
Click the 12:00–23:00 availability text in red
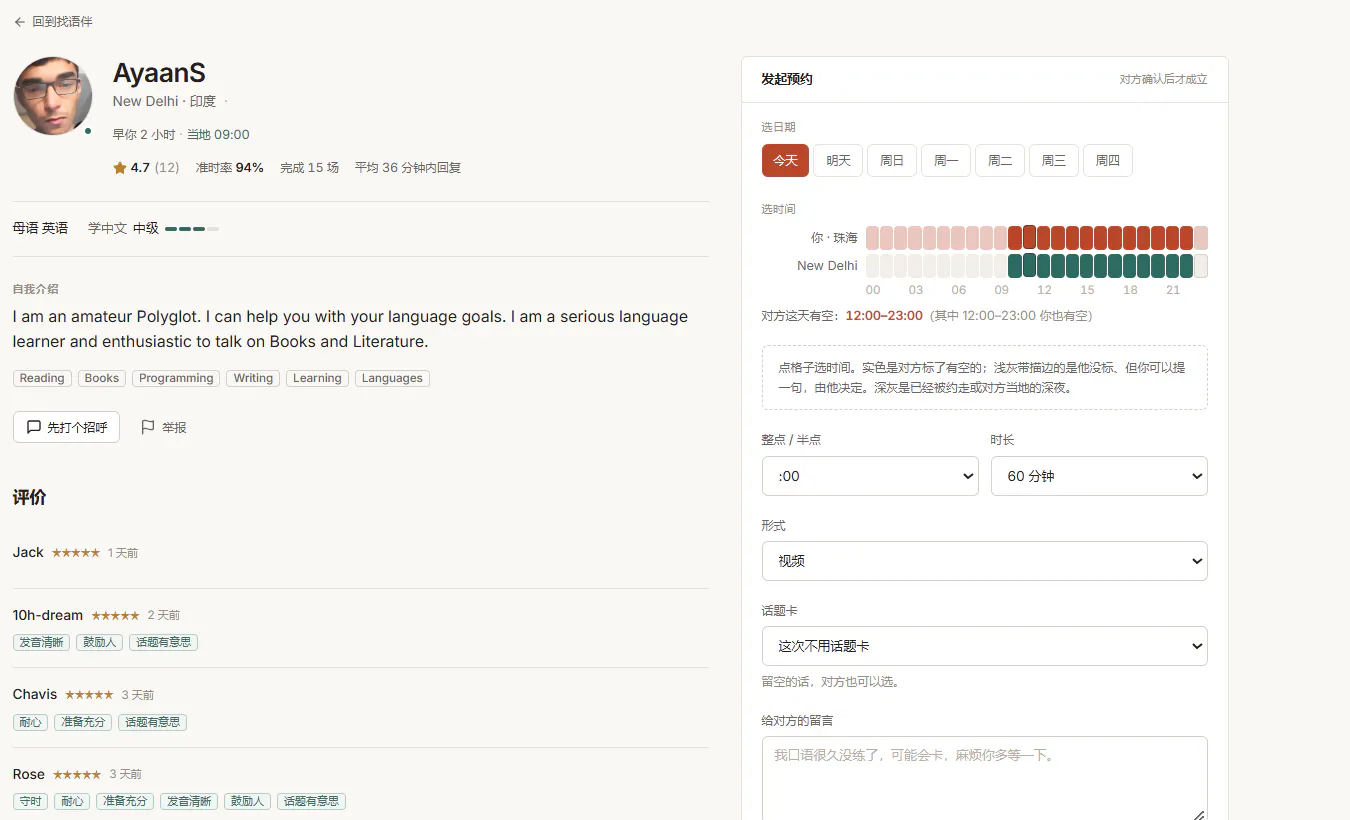pos(884,316)
